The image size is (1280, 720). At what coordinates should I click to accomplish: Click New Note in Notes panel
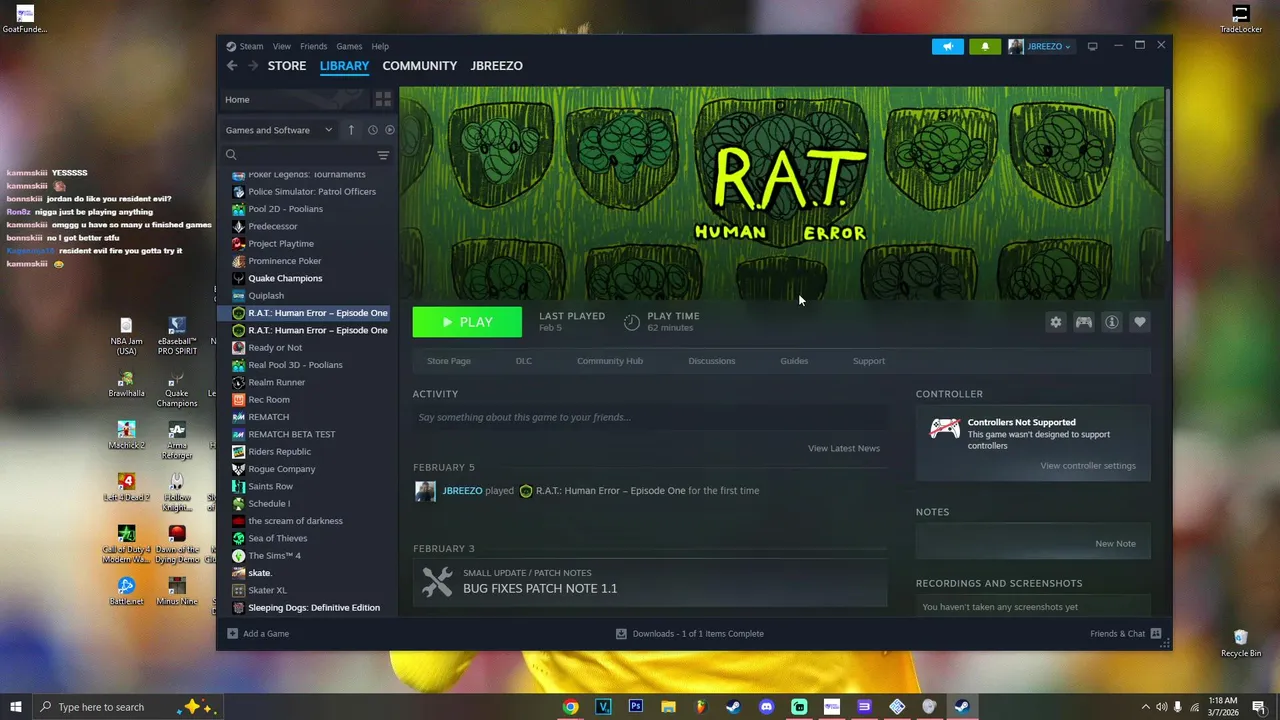coord(1115,544)
